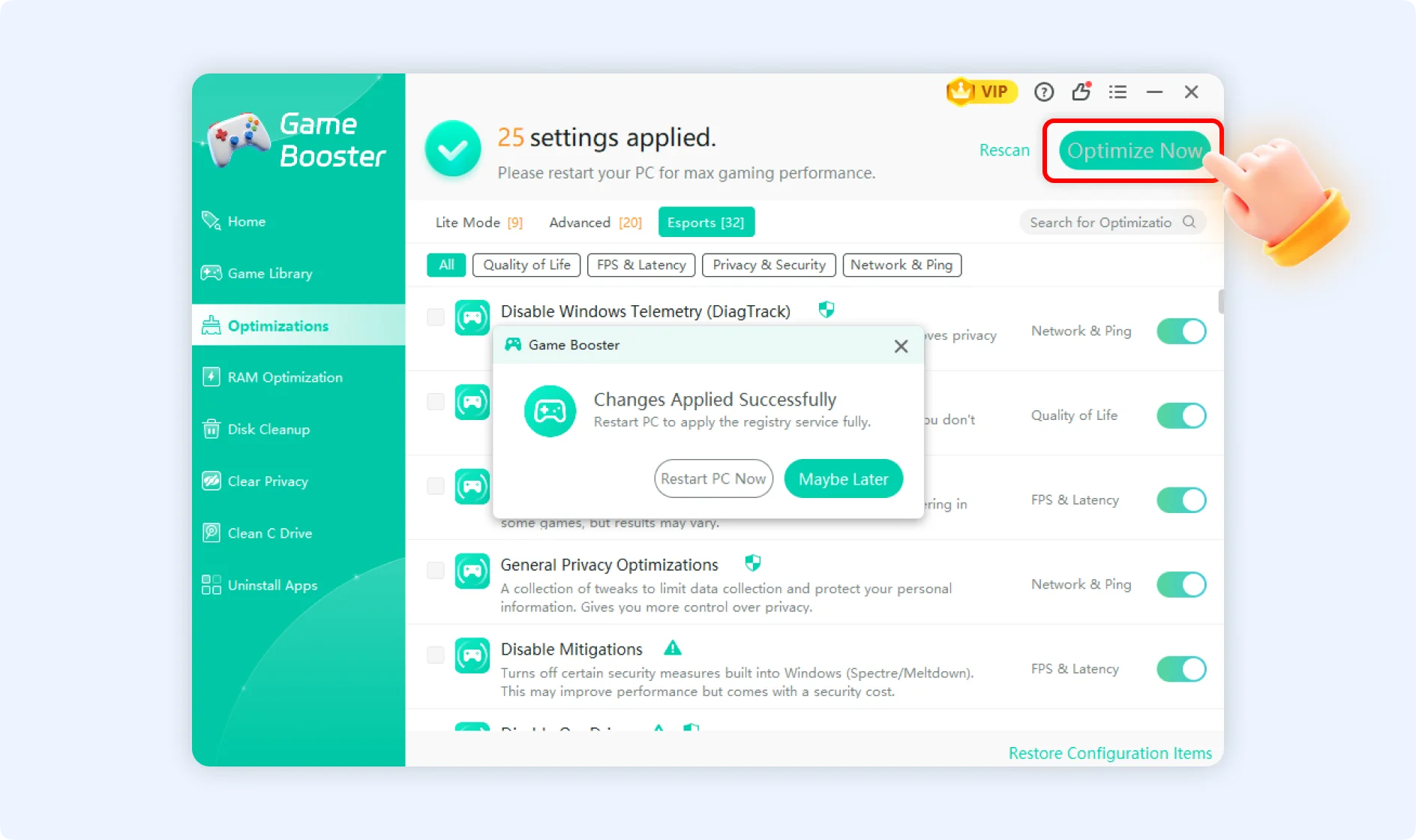Toggle off Disable Mitigations switch
1416x840 pixels.
tap(1181, 669)
